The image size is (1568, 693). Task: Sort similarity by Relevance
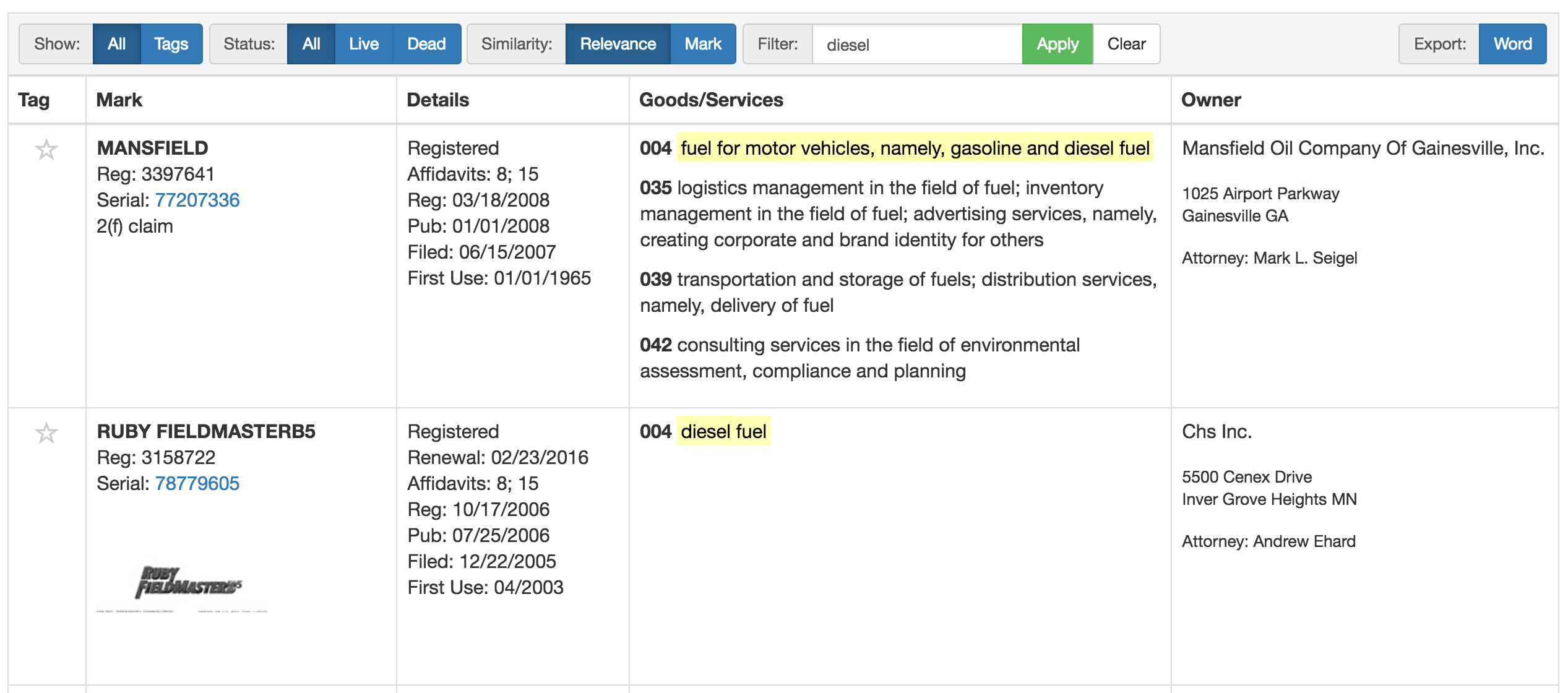click(x=618, y=44)
